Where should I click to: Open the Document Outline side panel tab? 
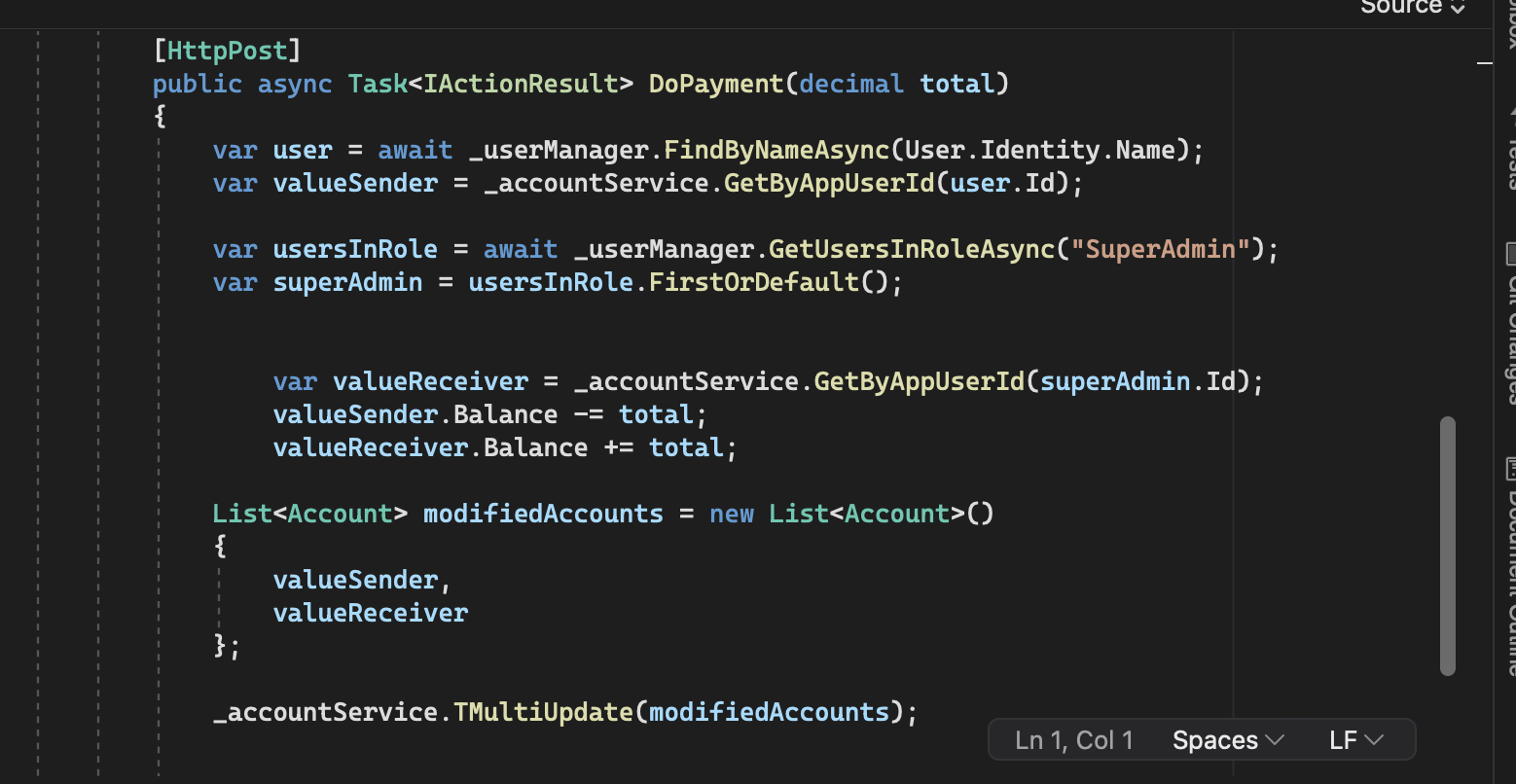(1509, 569)
